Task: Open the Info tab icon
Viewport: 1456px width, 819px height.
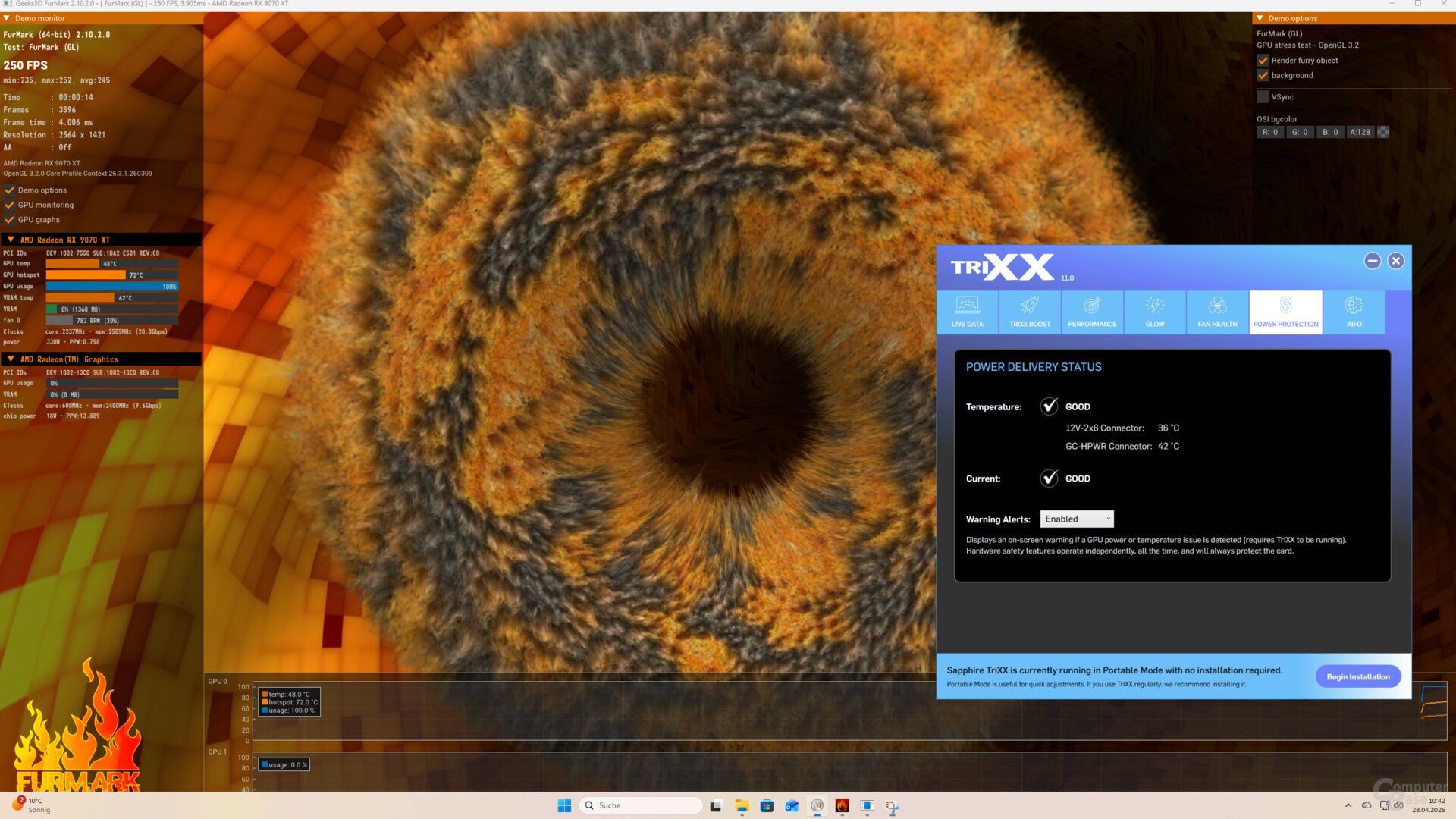Action: (x=1354, y=306)
